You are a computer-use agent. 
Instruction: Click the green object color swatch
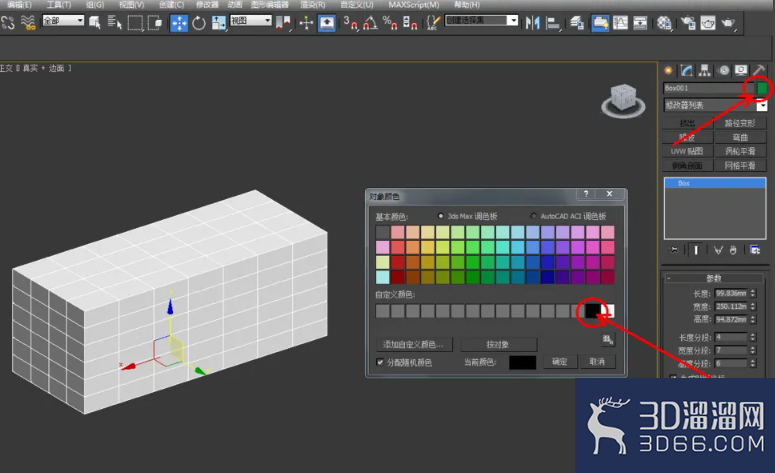tap(762, 88)
